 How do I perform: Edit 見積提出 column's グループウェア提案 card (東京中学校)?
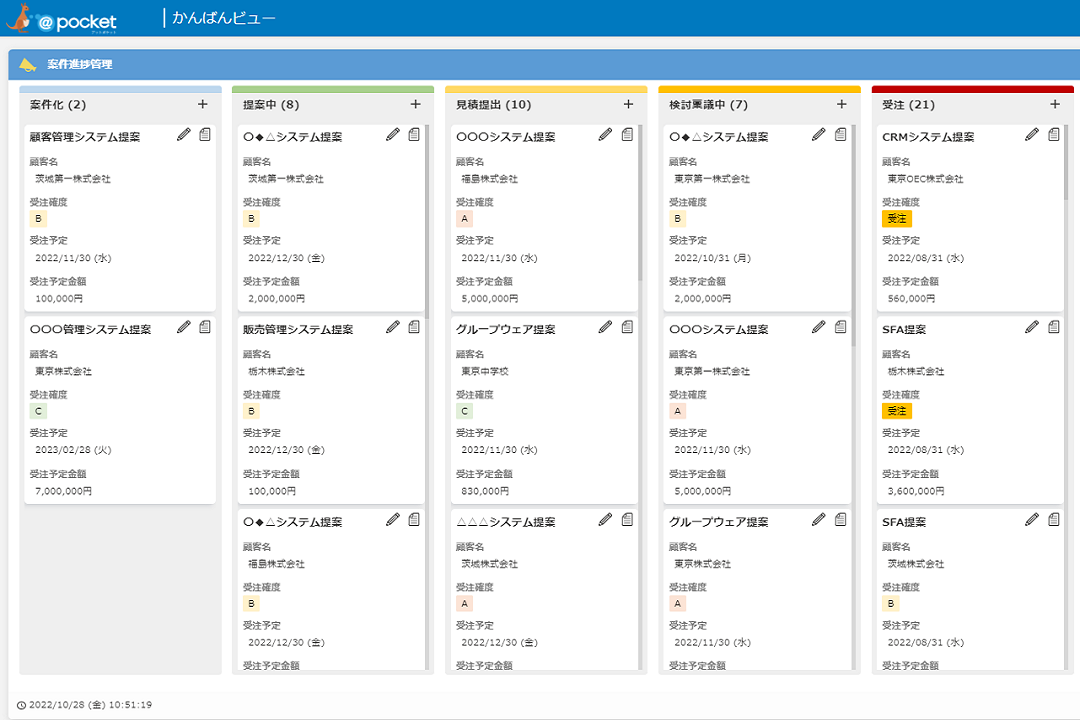tap(605, 327)
